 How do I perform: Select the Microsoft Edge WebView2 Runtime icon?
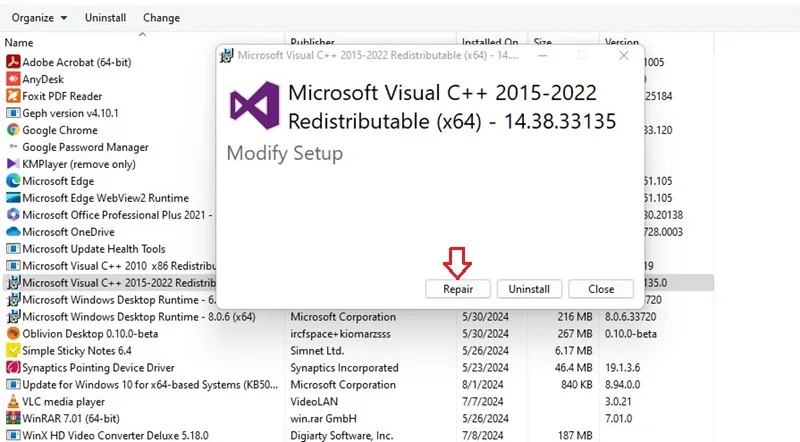tap(13, 198)
